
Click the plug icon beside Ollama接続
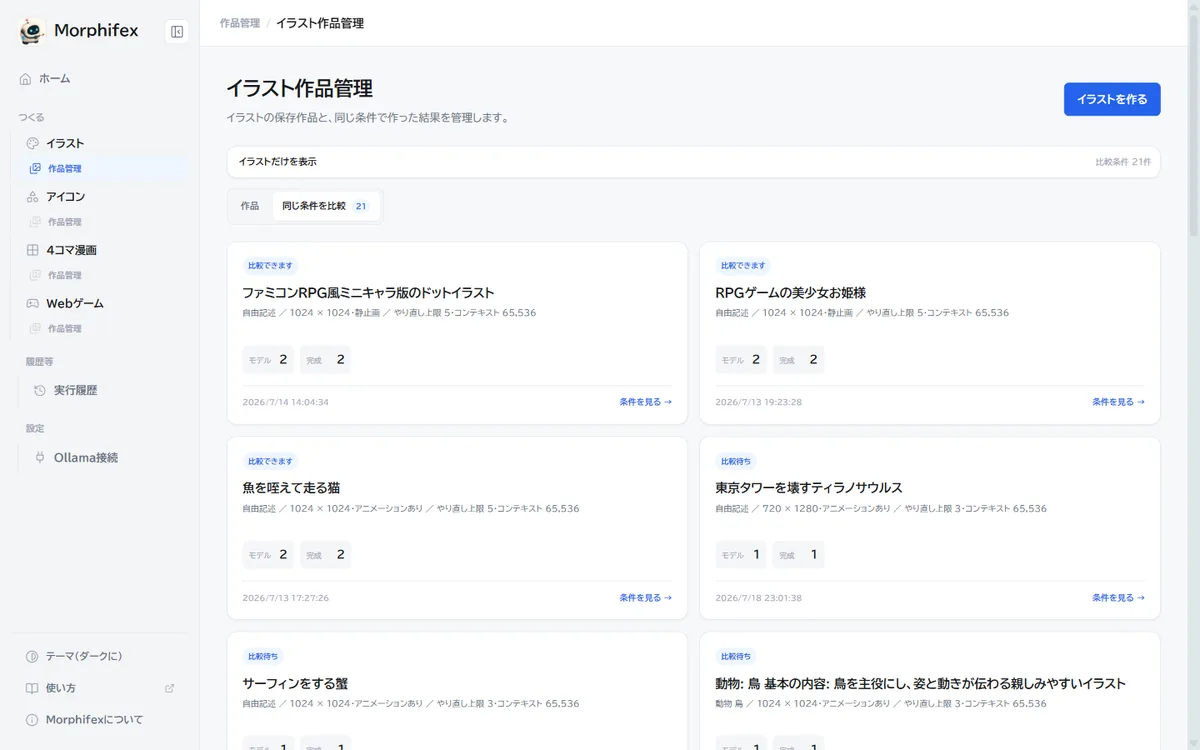[40, 457]
